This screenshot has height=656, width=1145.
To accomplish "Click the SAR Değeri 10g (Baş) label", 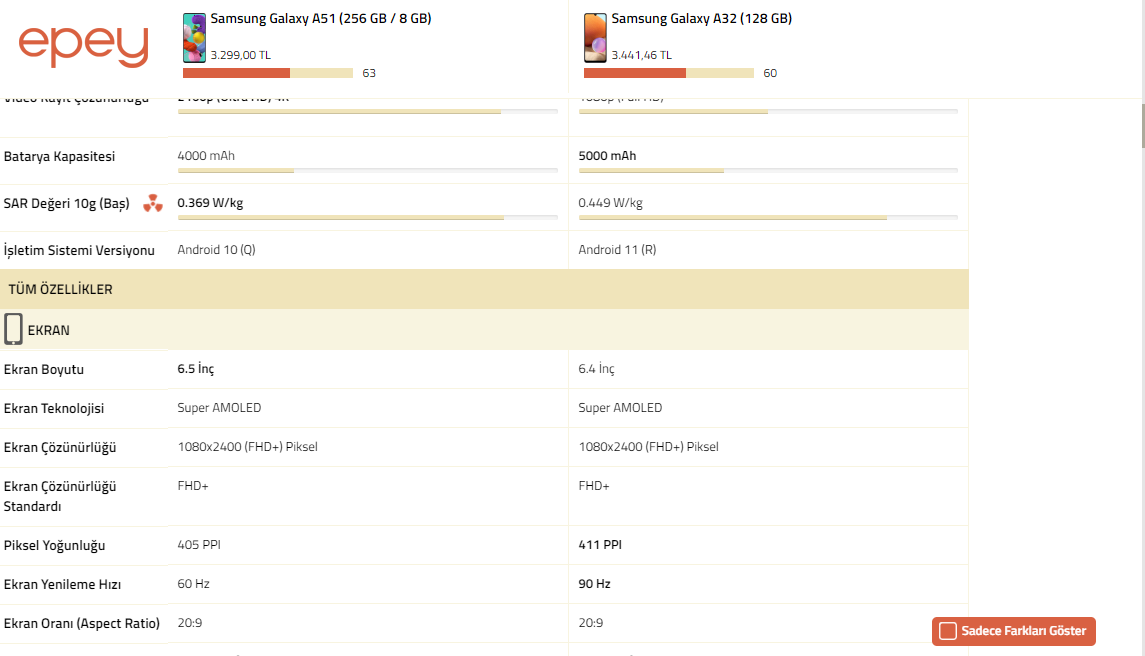I will (x=66, y=203).
